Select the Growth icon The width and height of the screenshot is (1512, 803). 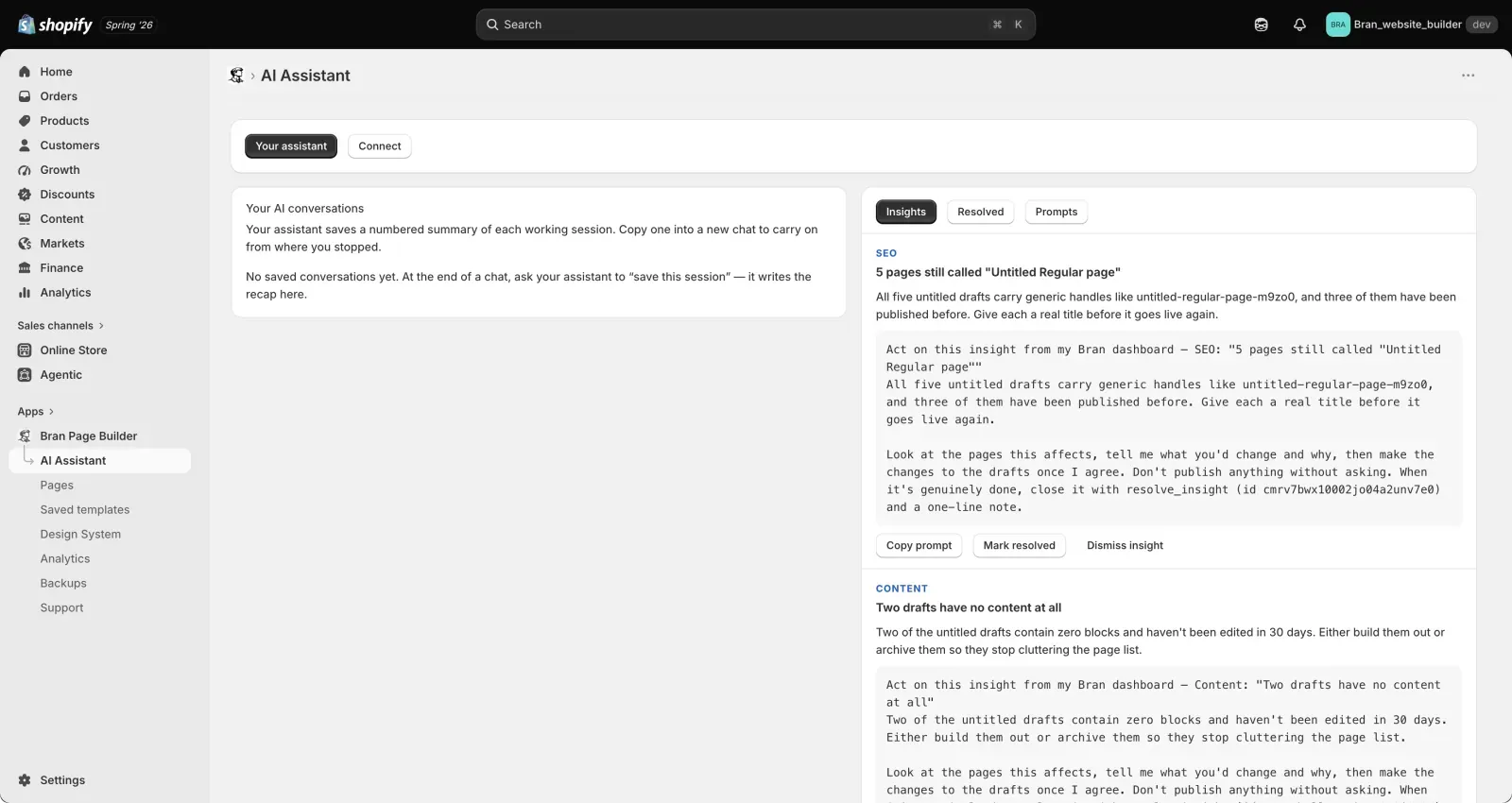pos(25,170)
